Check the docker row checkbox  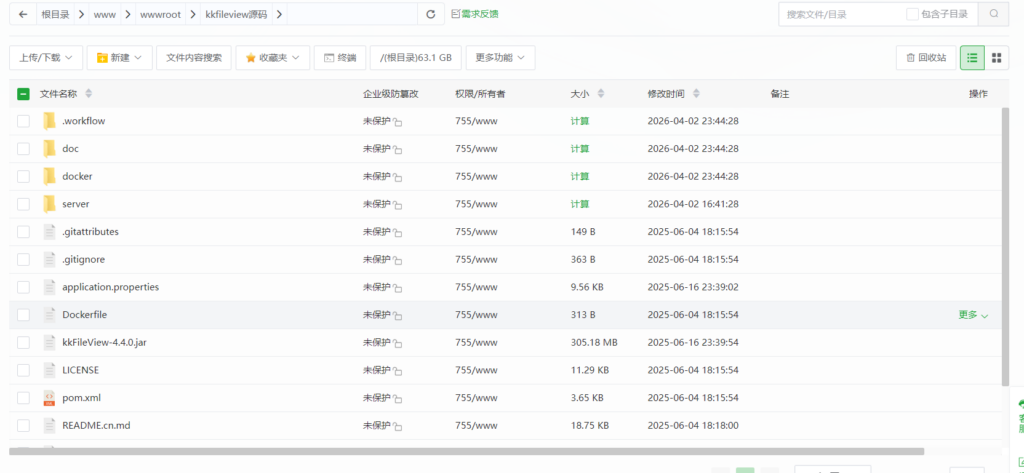tap(23, 176)
